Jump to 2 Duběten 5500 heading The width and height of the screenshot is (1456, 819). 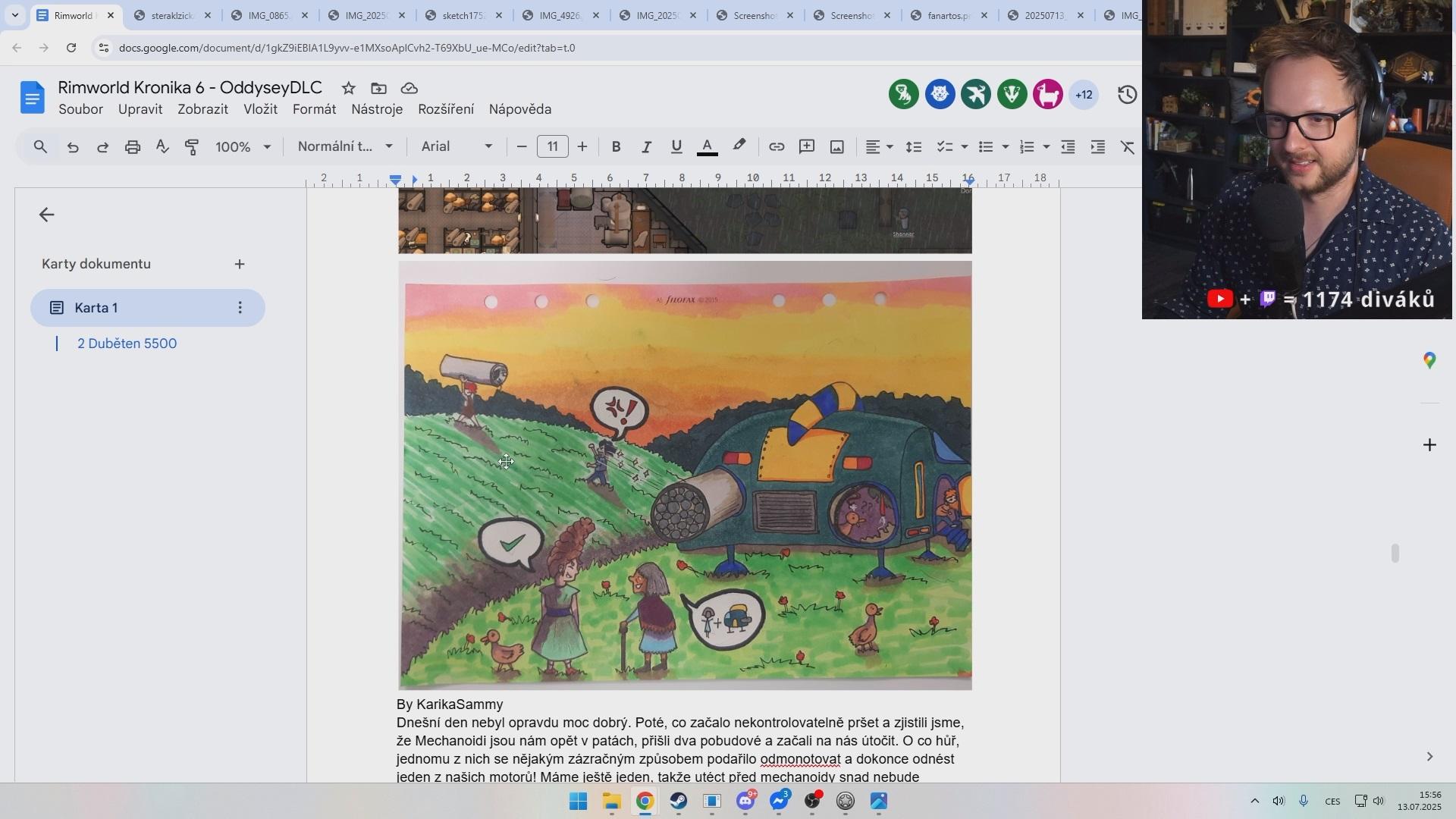point(127,344)
